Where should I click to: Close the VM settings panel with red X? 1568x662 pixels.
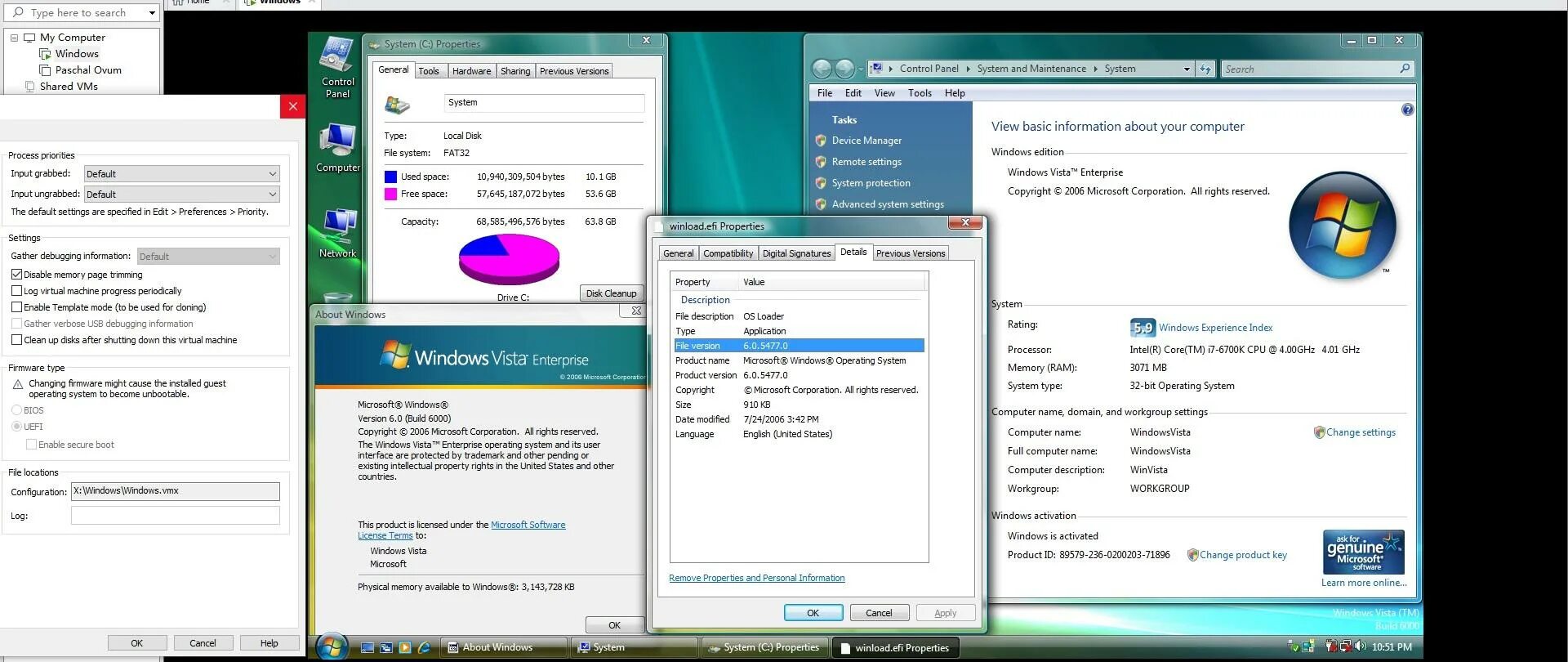292,106
